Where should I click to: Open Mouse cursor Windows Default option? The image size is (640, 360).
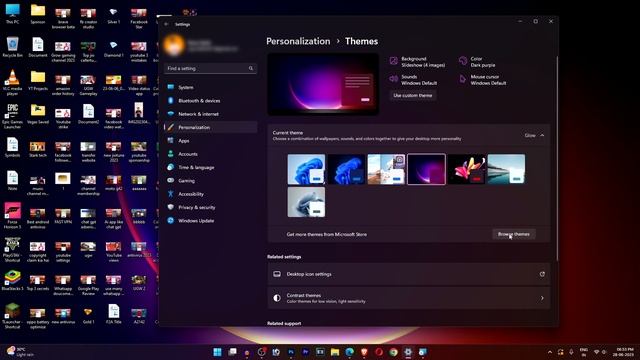click(482, 80)
